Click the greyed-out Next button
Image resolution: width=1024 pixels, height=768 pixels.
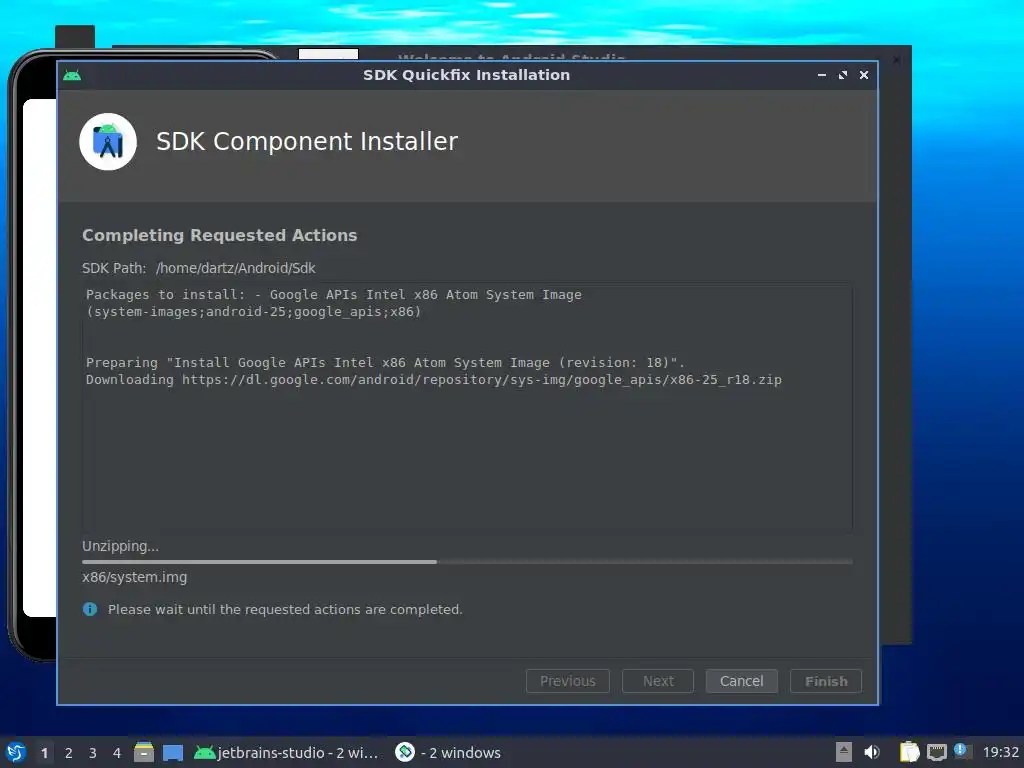[658, 681]
